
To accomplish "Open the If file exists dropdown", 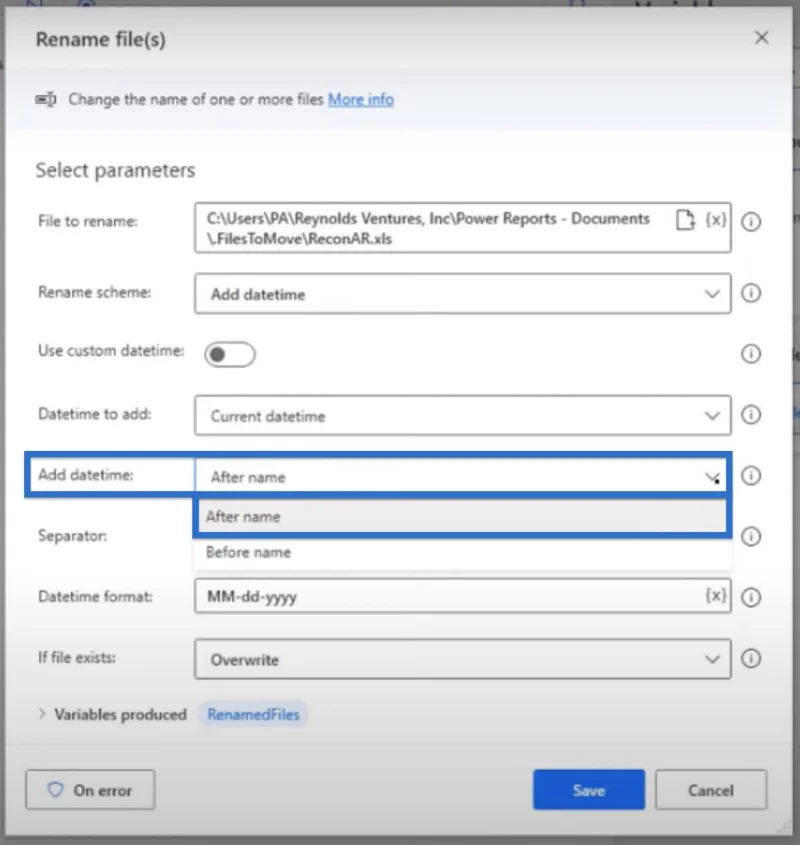I will click(x=463, y=659).
